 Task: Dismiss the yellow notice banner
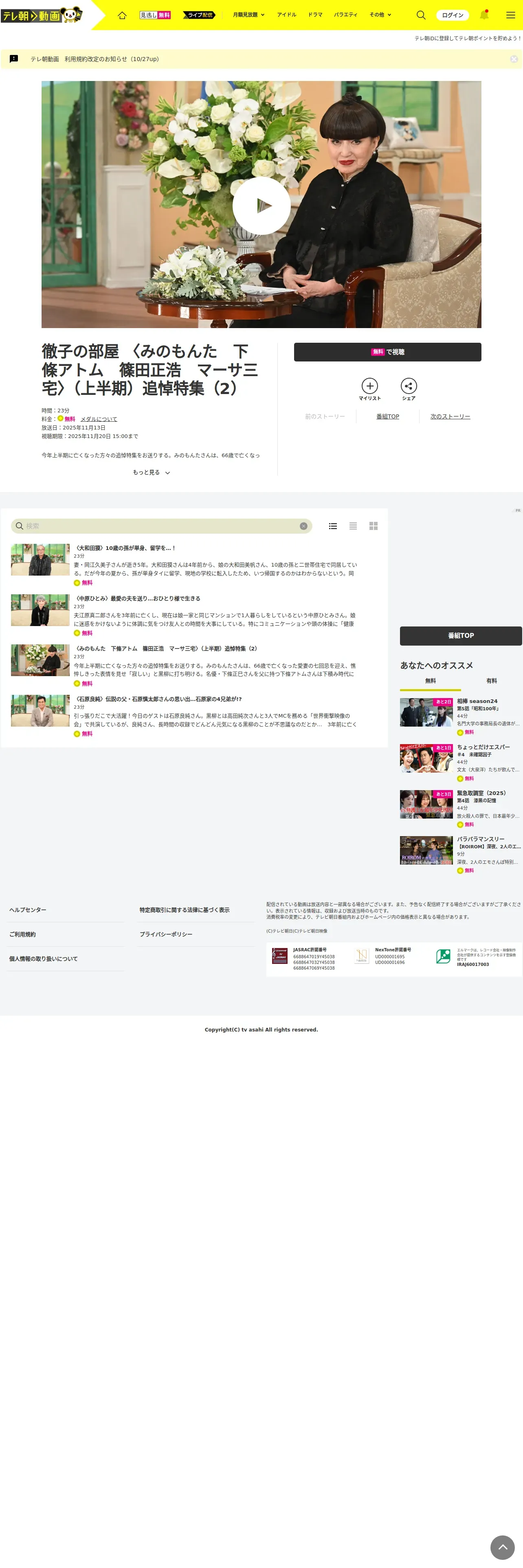pos(514,59)
